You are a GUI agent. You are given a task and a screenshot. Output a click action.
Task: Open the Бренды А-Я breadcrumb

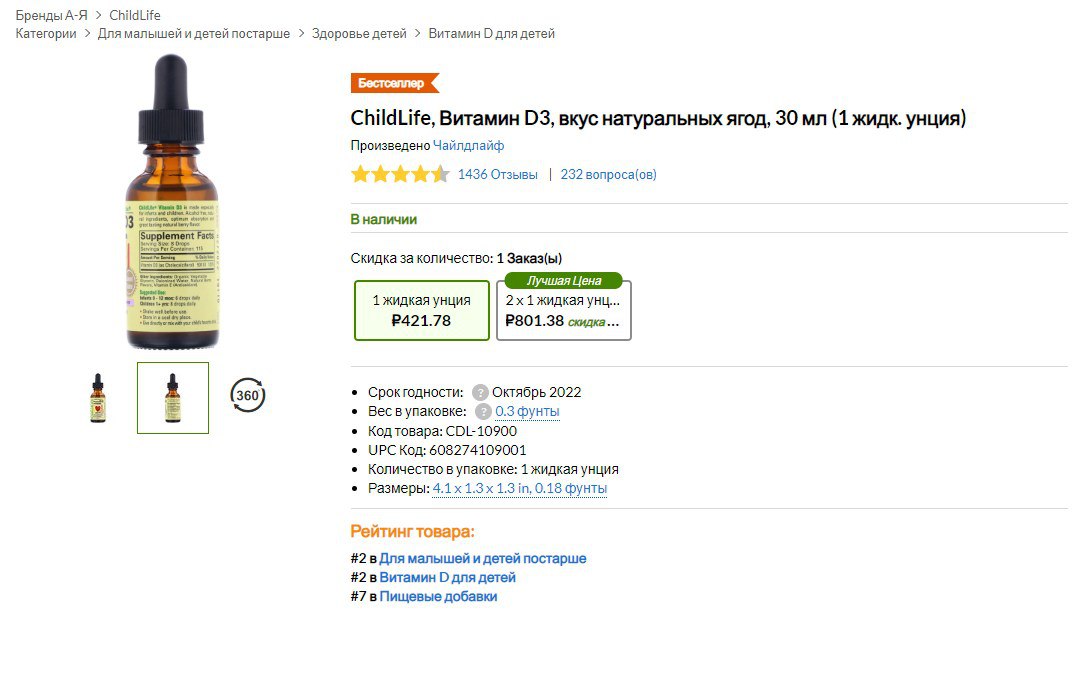[51, 15]
